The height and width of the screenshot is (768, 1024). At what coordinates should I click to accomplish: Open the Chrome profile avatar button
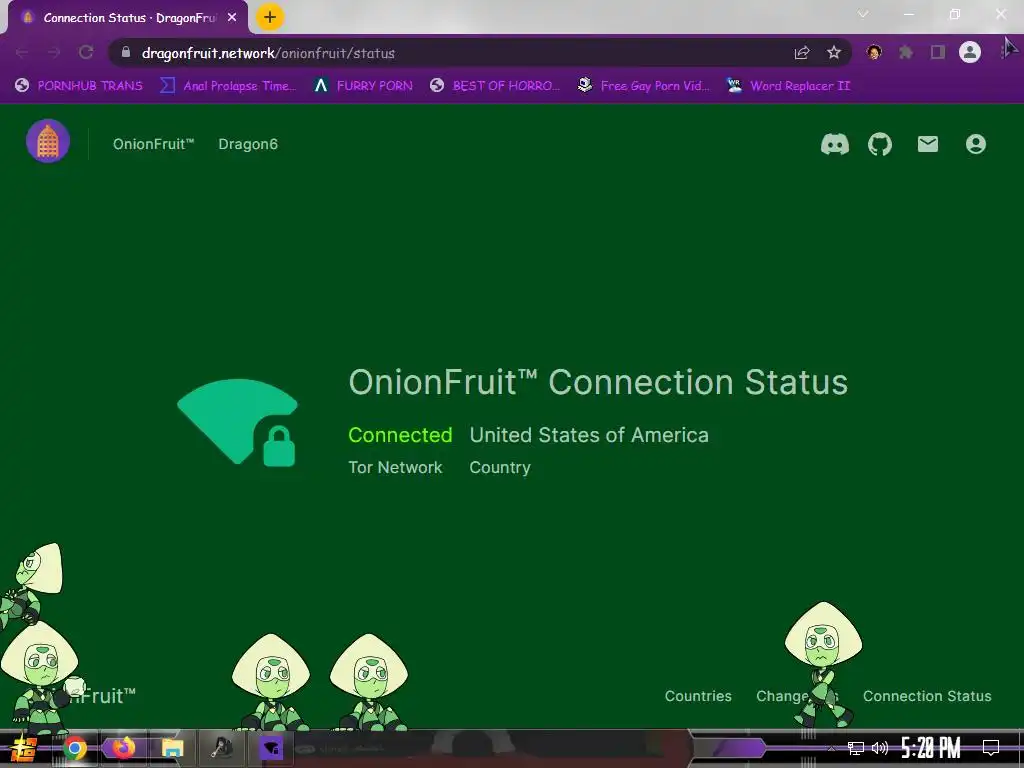[970, 52]
